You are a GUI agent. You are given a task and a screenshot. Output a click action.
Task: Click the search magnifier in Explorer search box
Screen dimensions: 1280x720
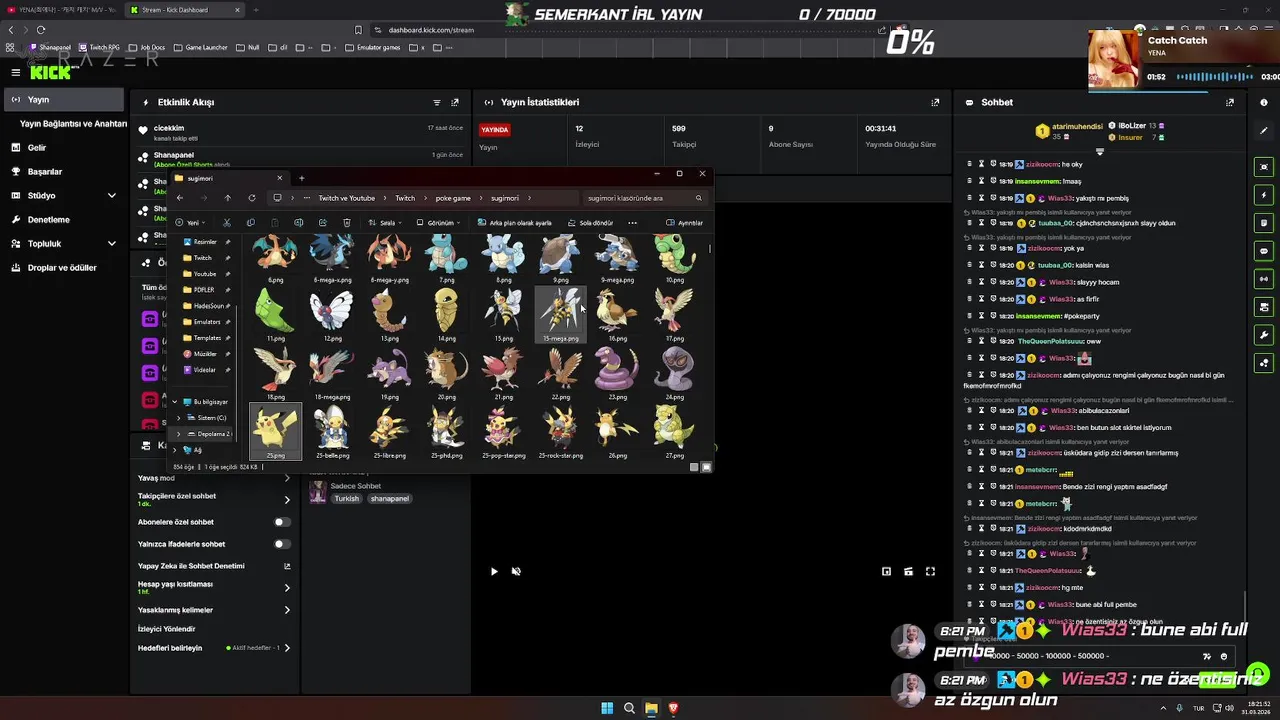click(x=698, y=198)
